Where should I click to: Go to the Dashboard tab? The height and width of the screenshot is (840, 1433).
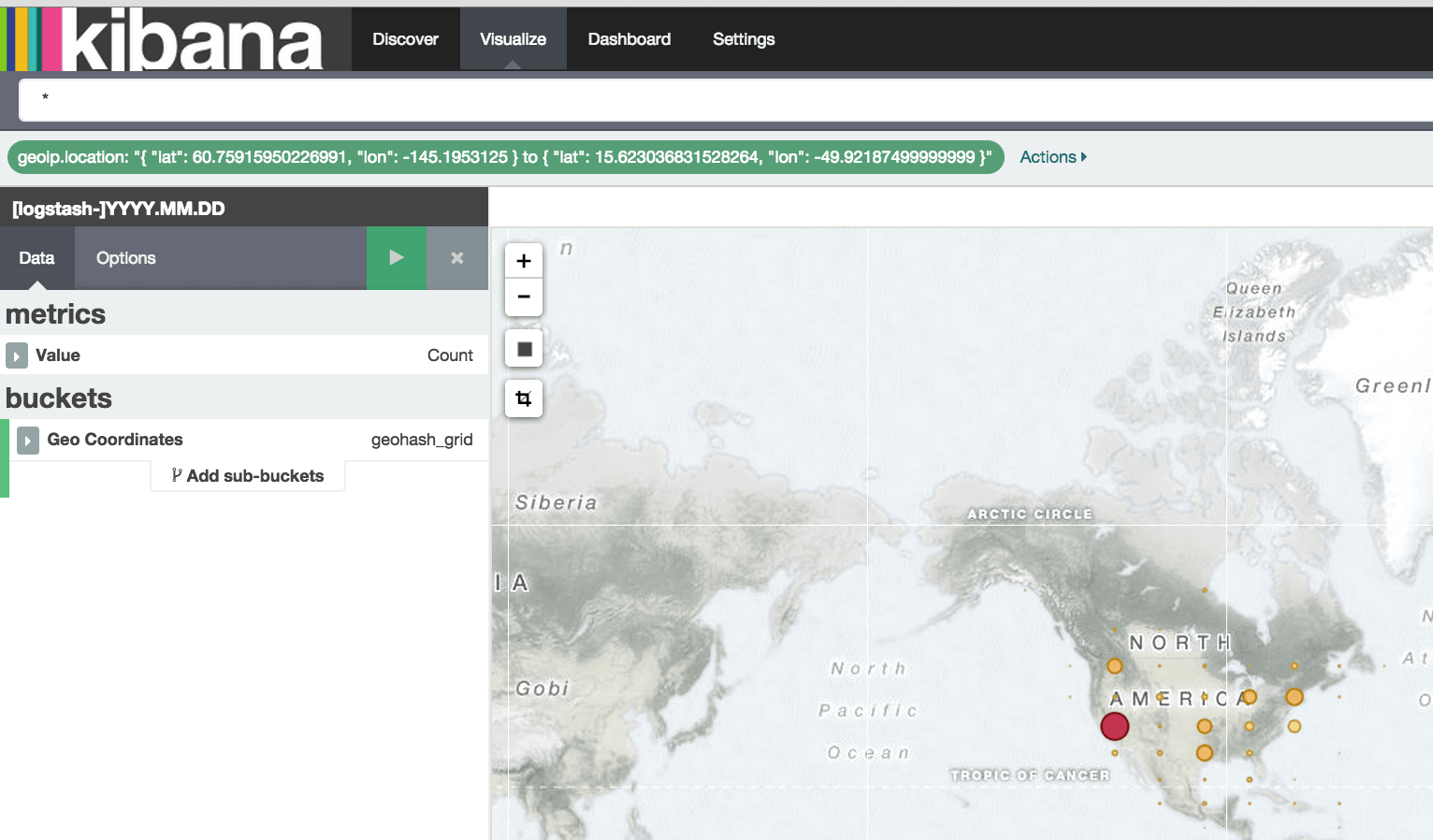630,39
